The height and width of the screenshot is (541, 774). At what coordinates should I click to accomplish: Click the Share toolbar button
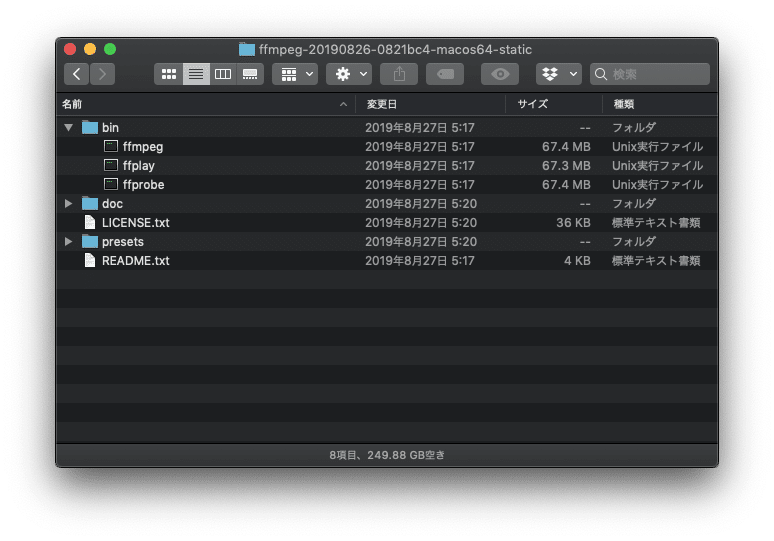point(399,74)
